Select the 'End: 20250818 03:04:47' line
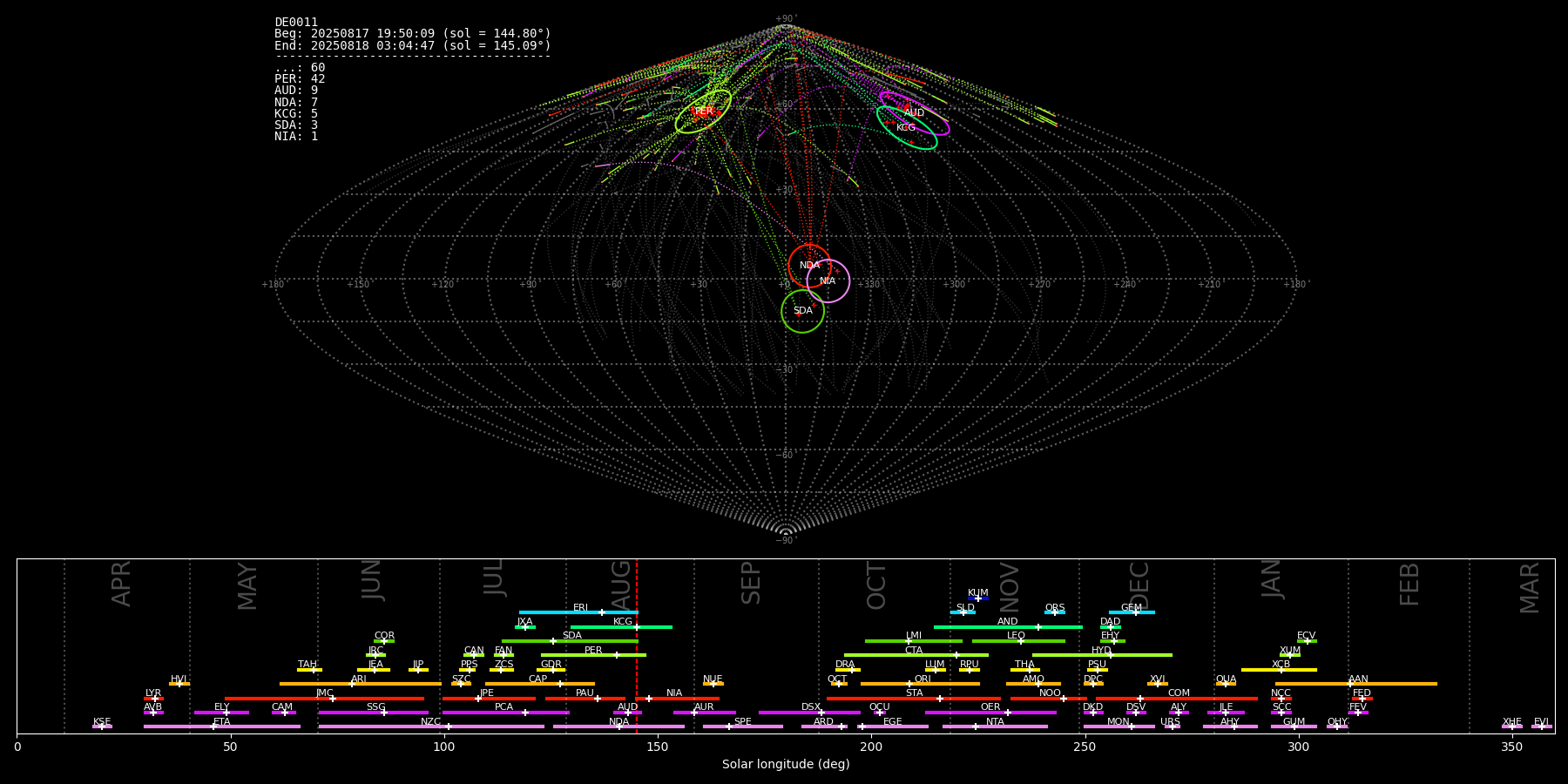The width and height of the screenshot is (1568, 784). [x=413, y=45]
